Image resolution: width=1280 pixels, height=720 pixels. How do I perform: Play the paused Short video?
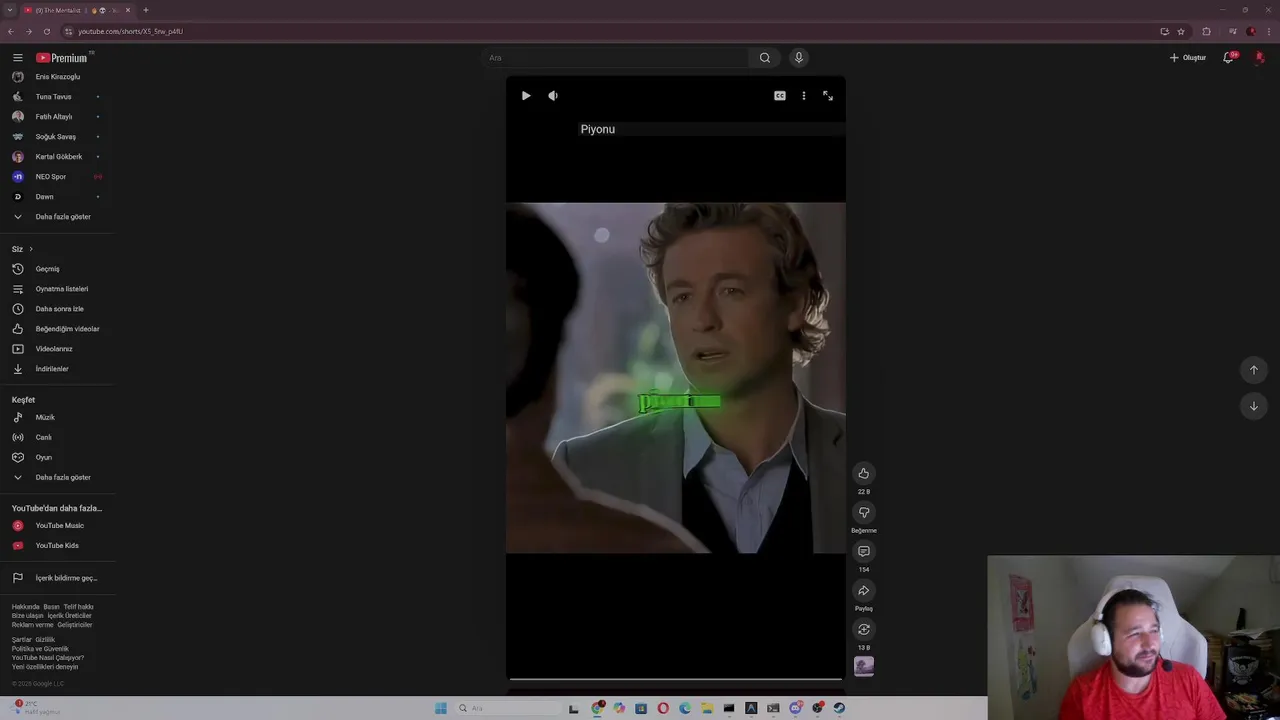[526, 96]
